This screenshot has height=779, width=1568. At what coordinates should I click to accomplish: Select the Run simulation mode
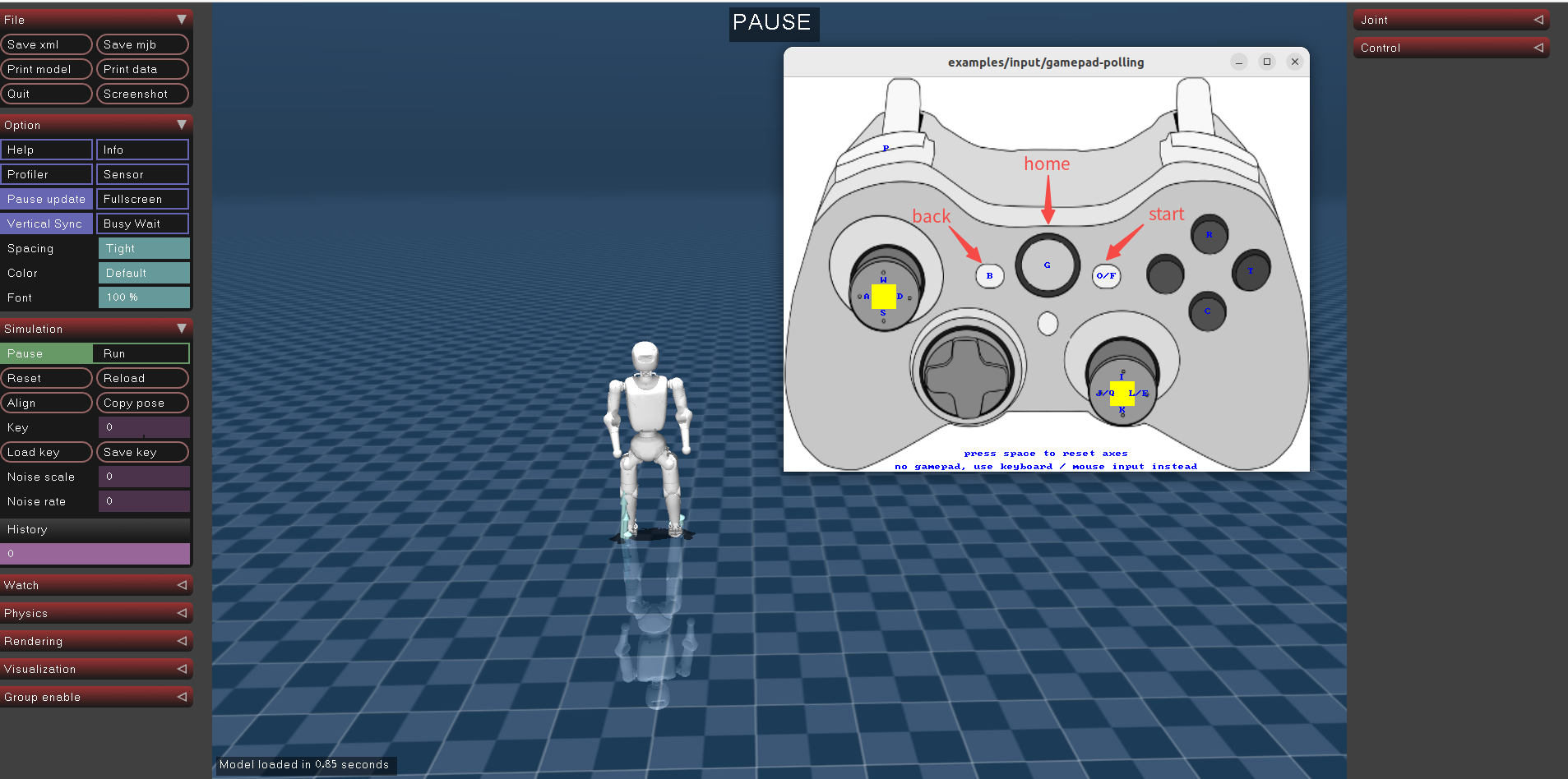coord(141,353)
